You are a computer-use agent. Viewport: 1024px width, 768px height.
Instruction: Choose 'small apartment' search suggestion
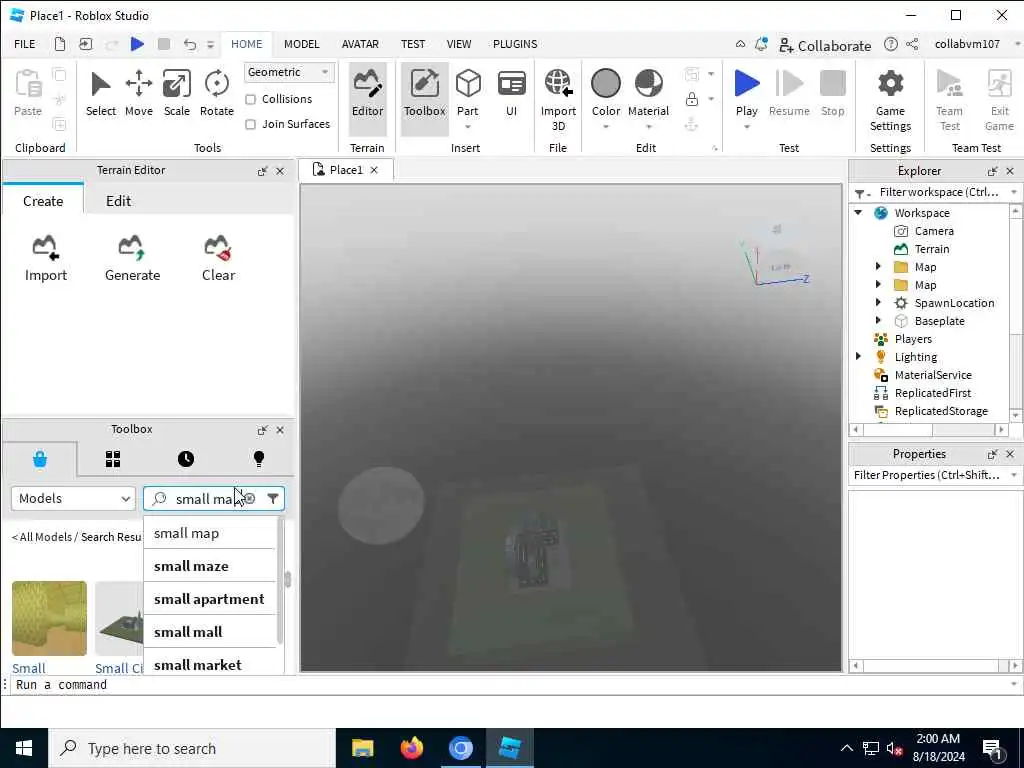pos(210,599)
